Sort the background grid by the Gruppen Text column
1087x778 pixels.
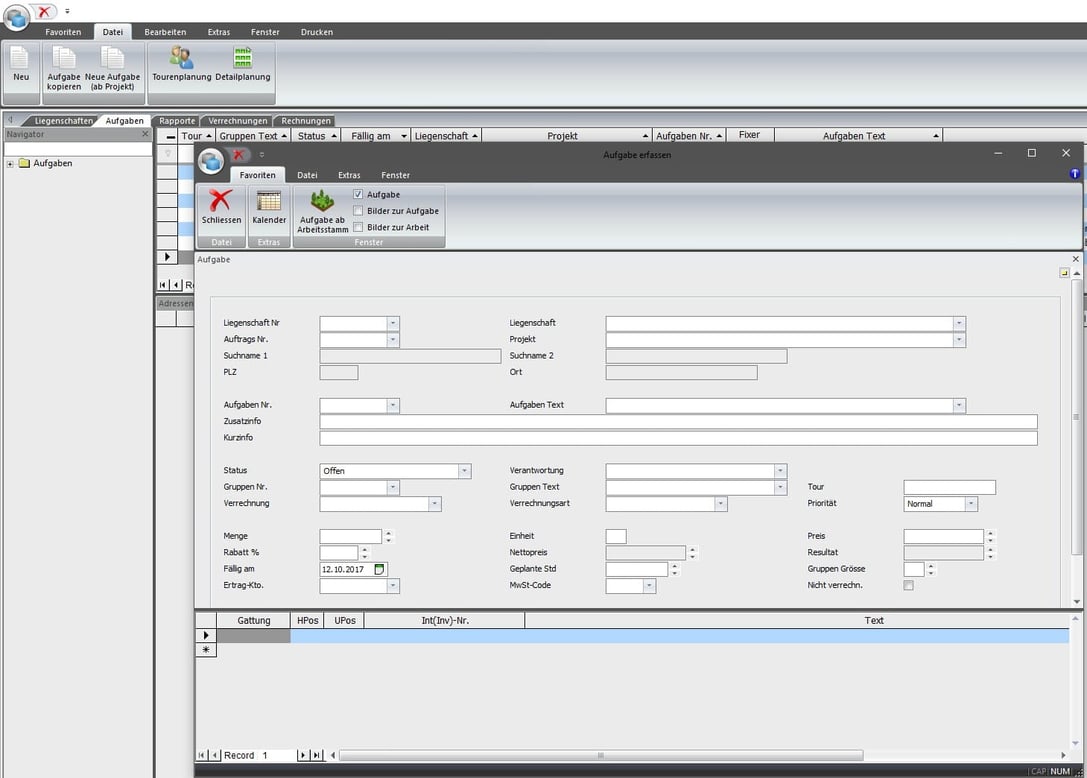[x=252, y=136]
